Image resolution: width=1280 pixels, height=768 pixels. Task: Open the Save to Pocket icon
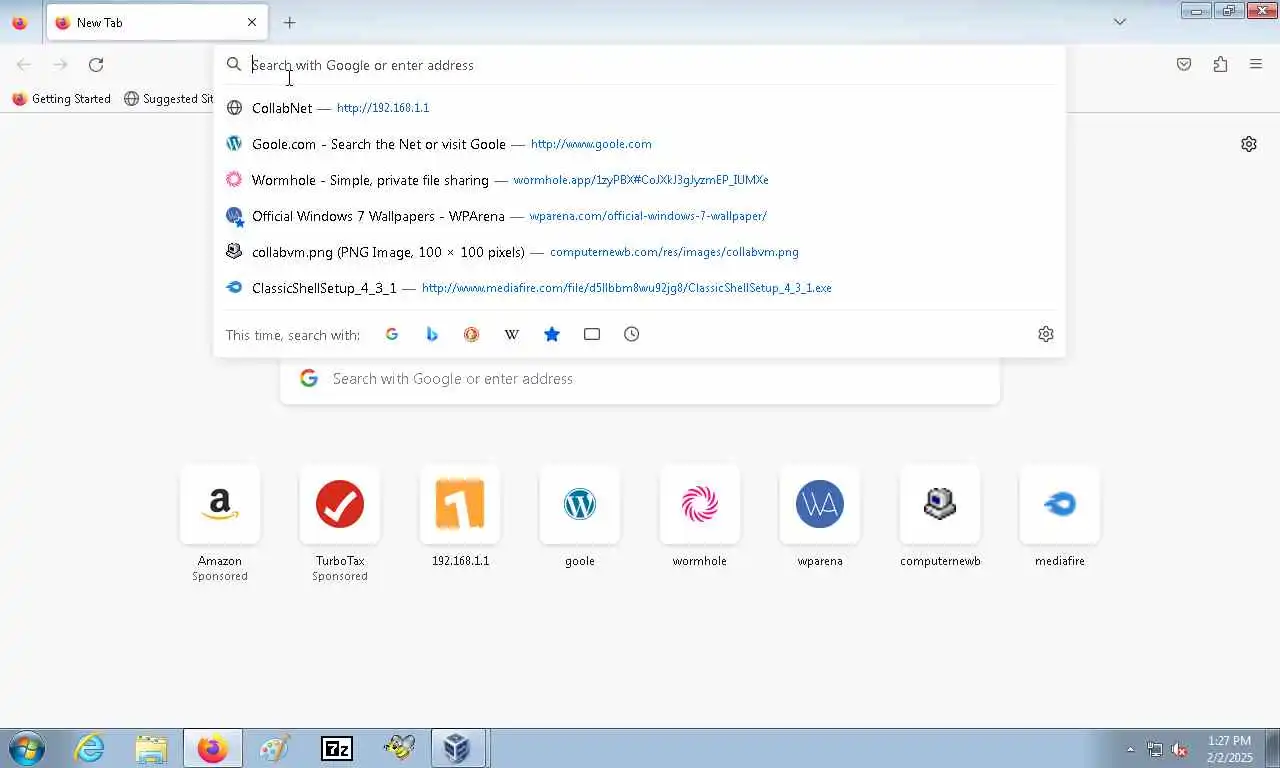click(x=1184, y=65)
